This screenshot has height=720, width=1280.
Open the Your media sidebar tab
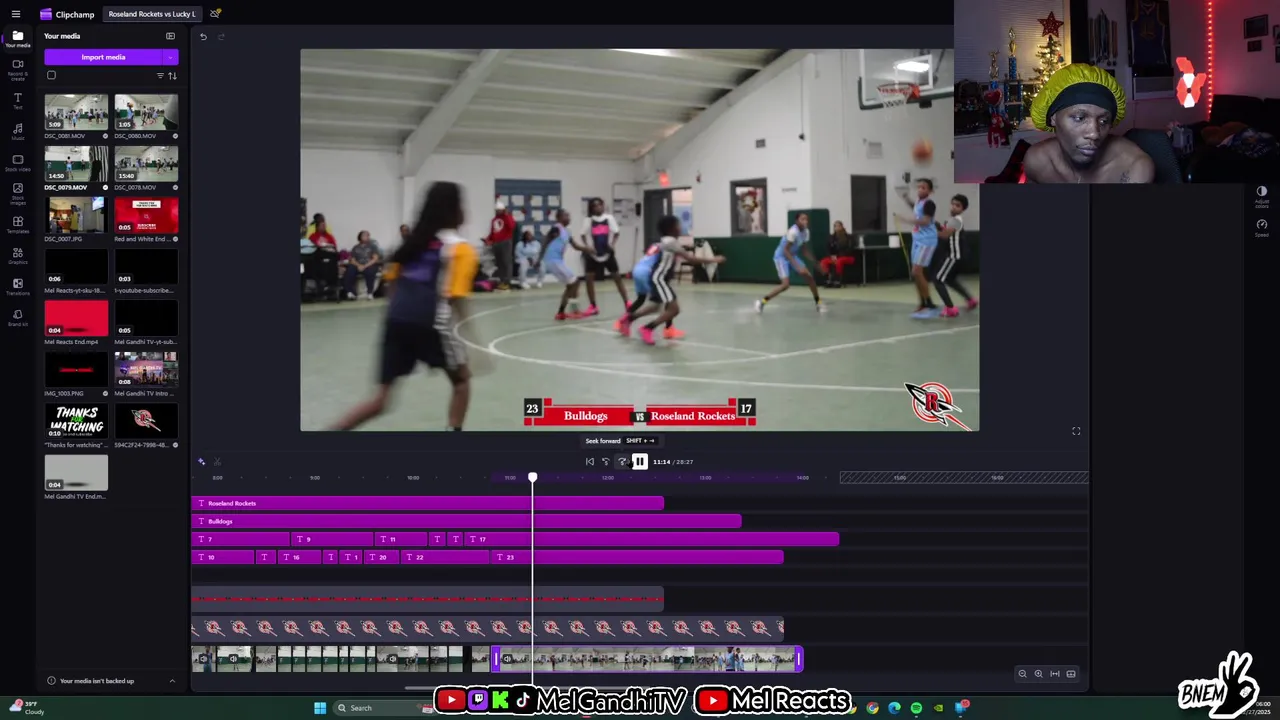[x=17, y=39]
